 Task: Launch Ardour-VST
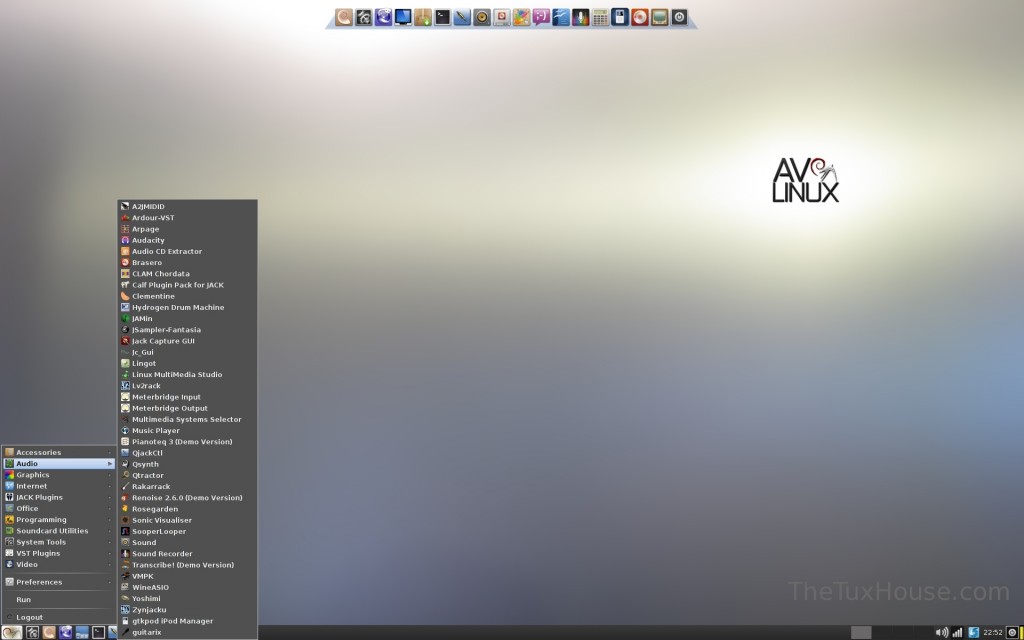click(x=187, y=217)
